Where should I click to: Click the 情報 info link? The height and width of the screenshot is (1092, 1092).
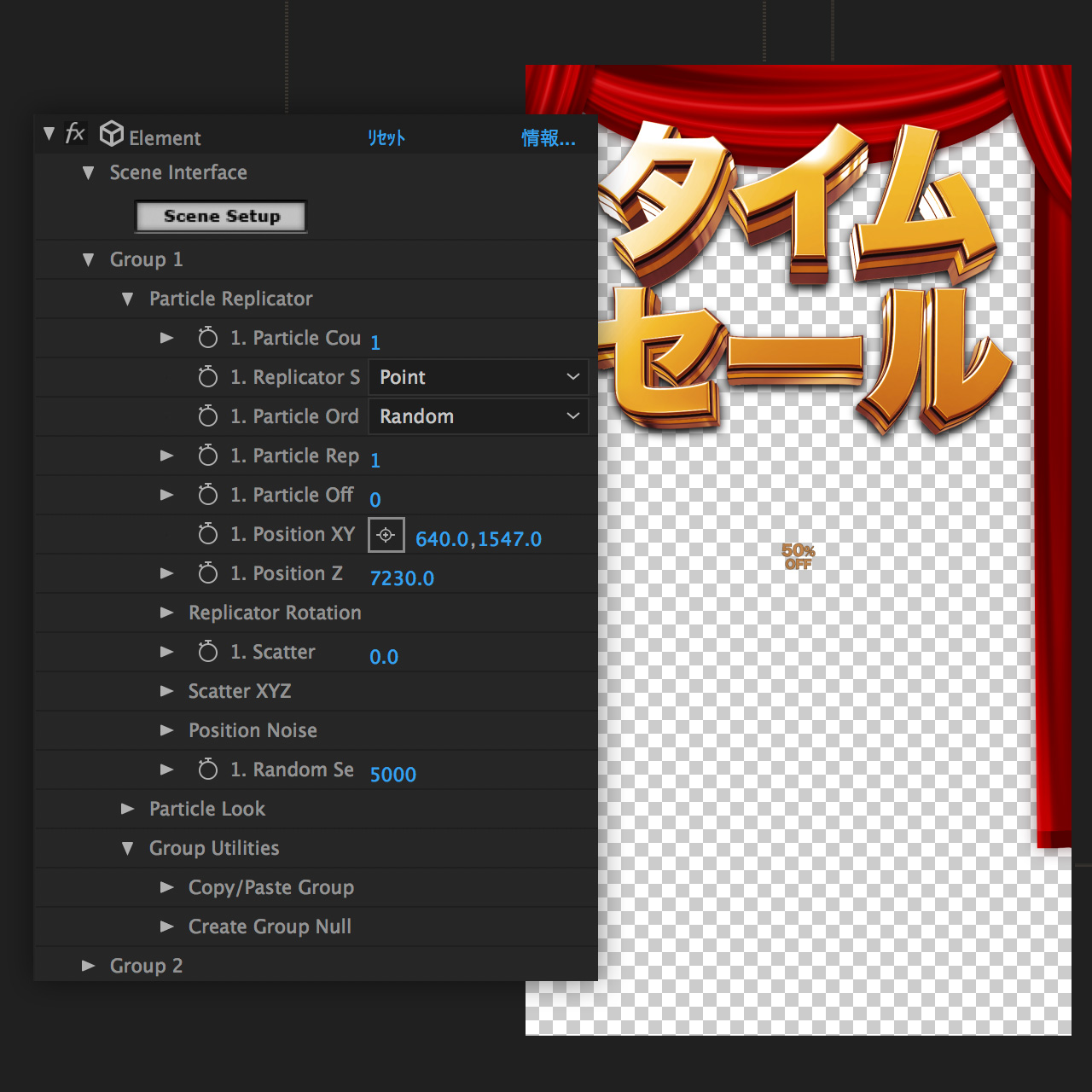pos(548,138)
